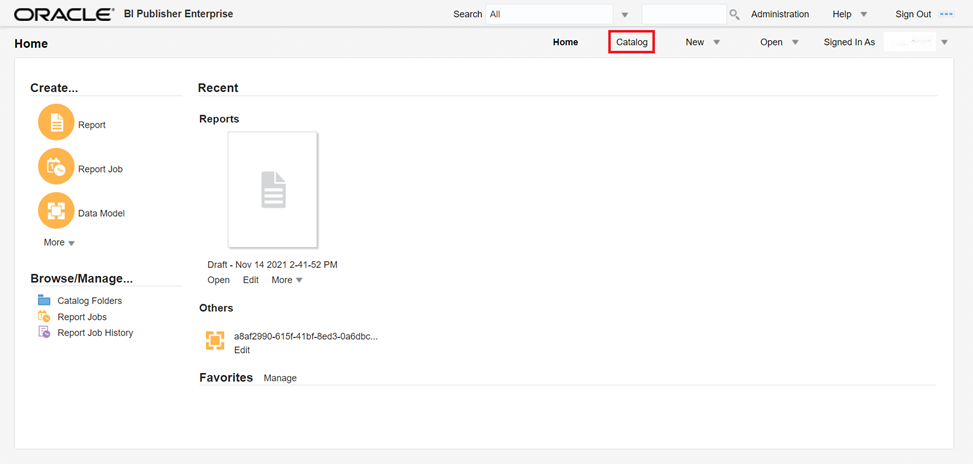Screen dimensions: 973x464
Task: Open the New menu
Action: (x=694, y=42)
